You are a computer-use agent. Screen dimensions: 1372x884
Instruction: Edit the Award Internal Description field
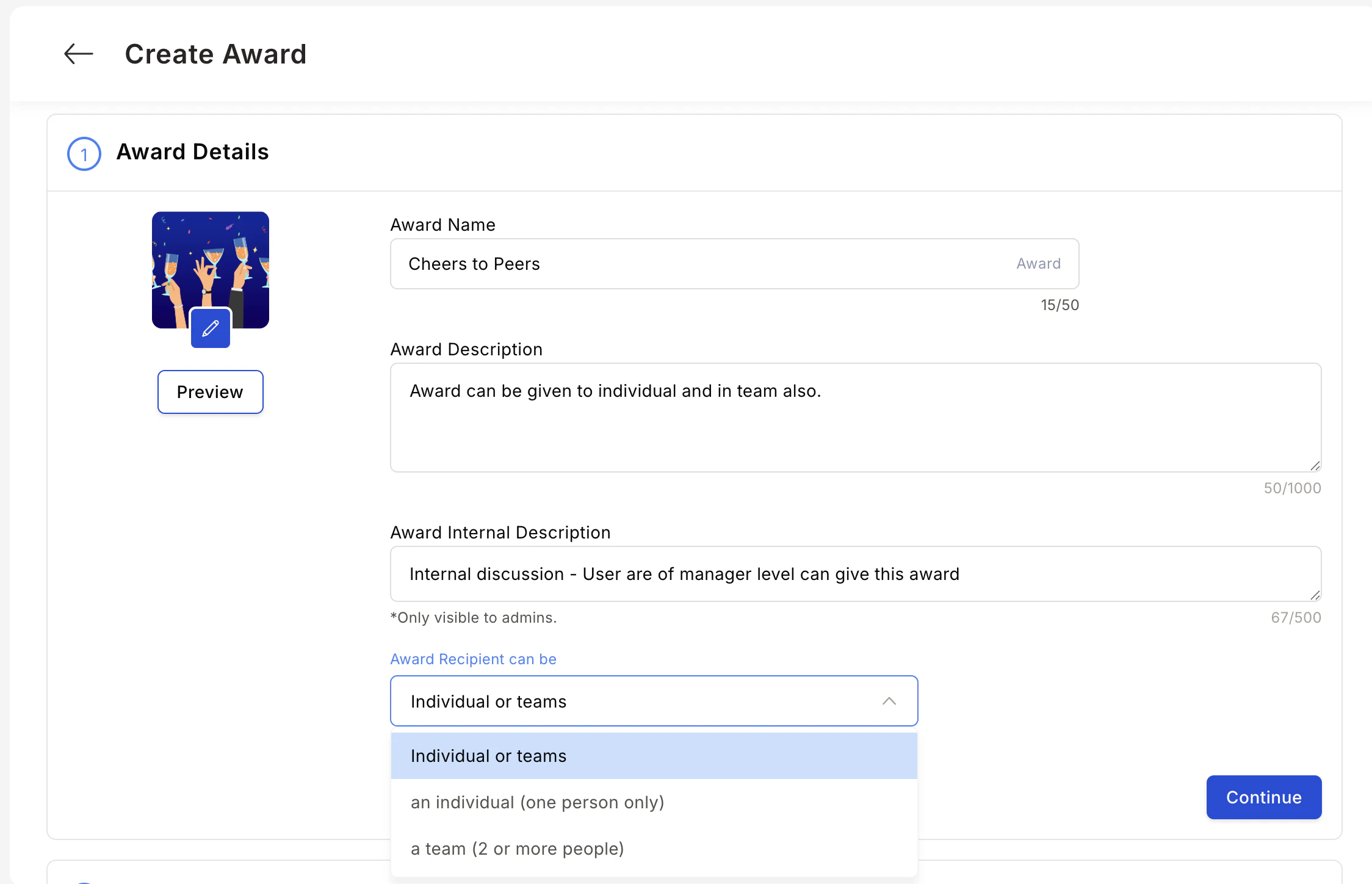pos(856,574)
